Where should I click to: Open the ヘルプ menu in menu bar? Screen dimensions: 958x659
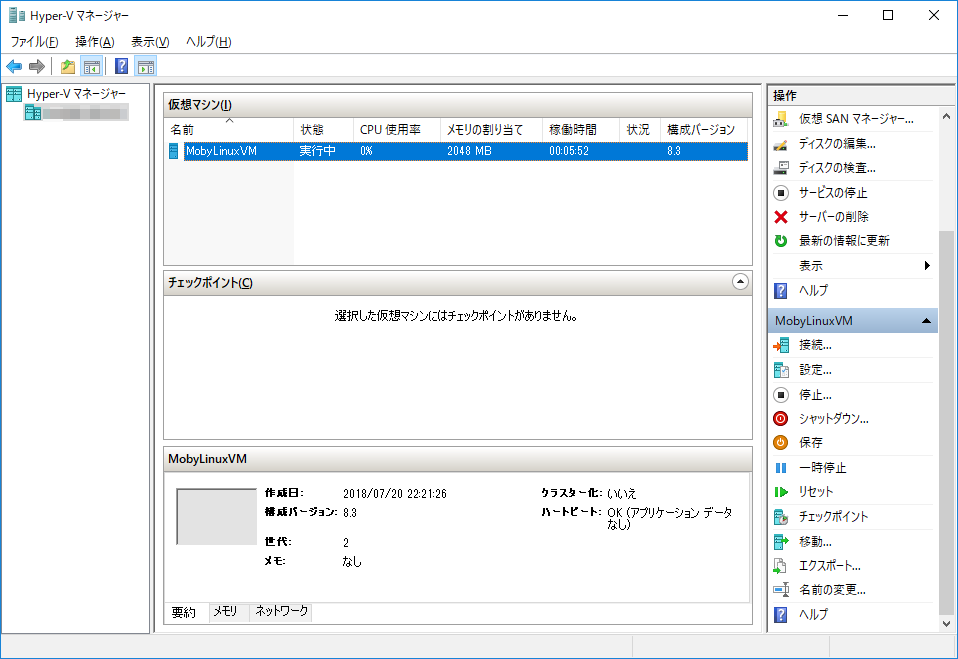click(208, 42)
